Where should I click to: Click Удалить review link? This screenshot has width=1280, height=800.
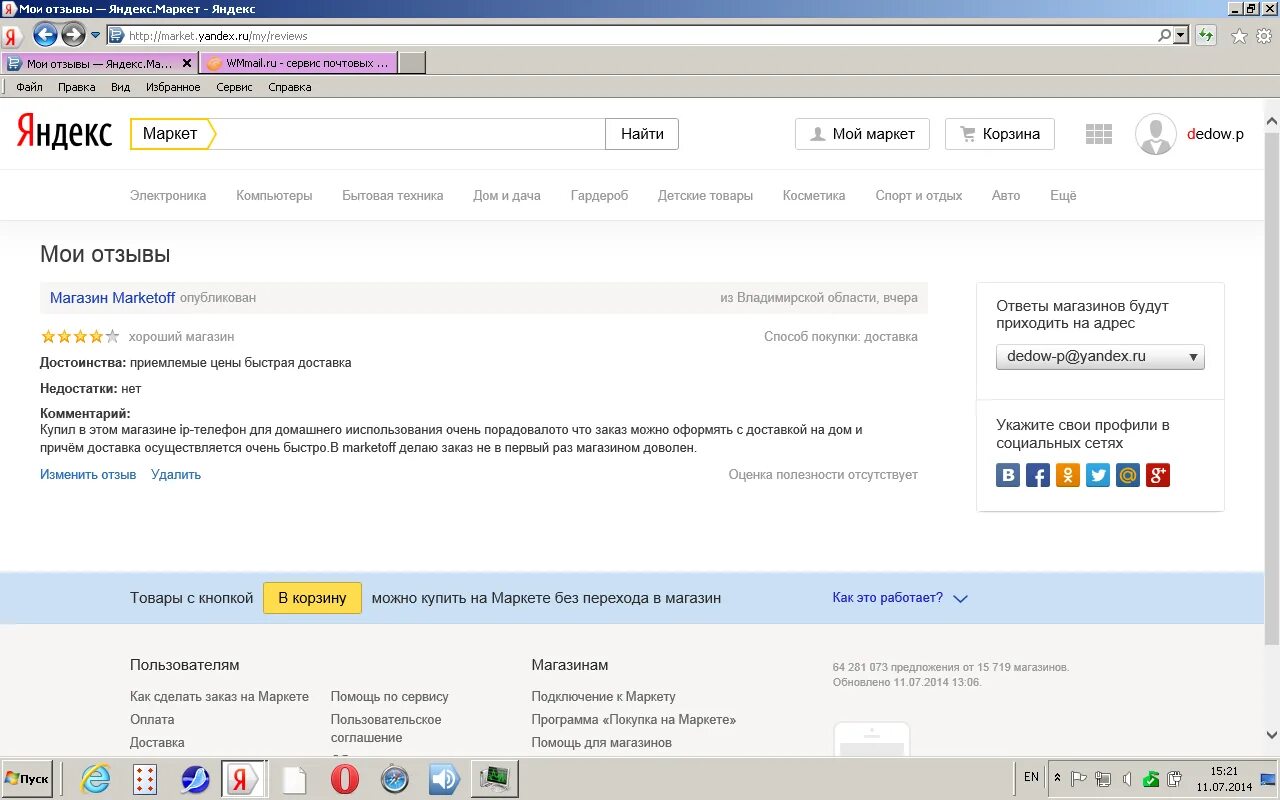pos(176,475)
